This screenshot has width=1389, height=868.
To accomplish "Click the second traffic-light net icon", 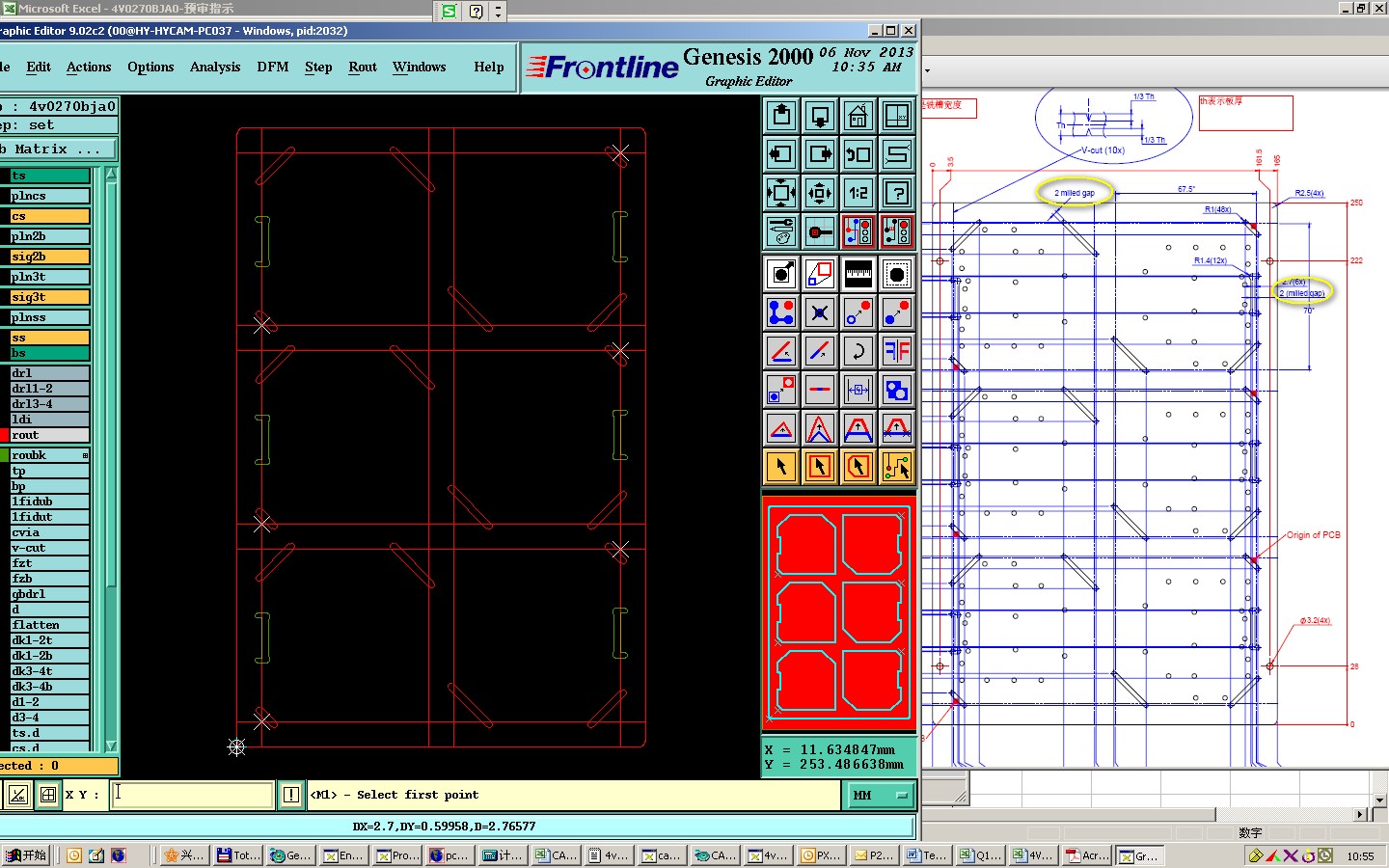I will [897, 231].
